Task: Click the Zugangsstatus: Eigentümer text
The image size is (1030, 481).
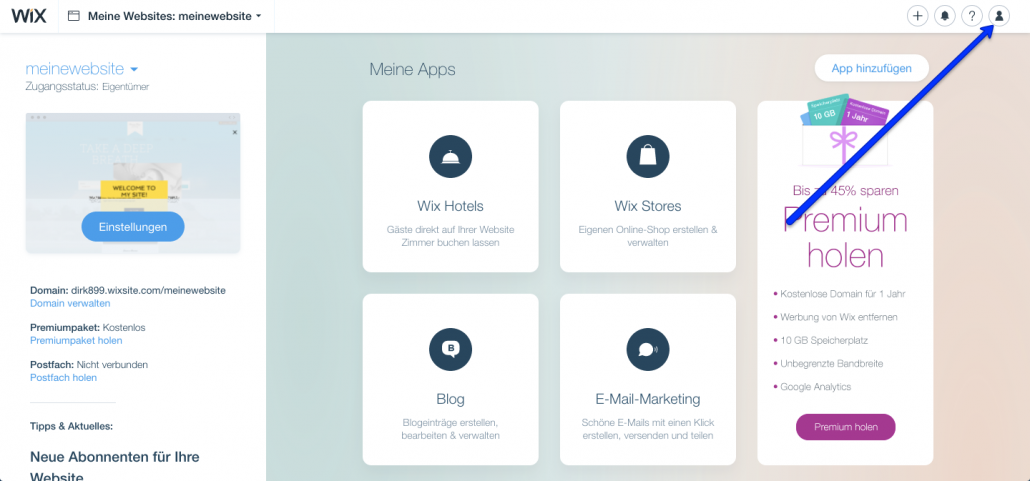Action: [87, 87]
